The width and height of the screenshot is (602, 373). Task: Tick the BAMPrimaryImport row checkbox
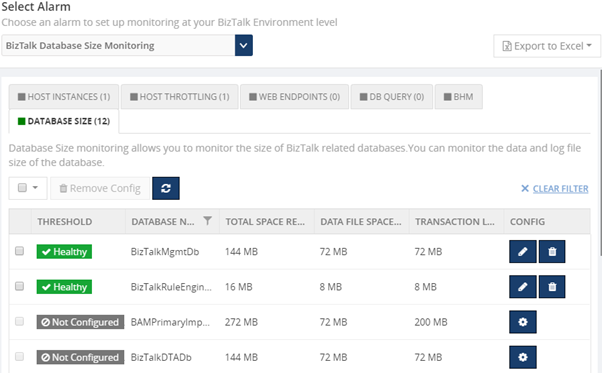coord(19,321)
